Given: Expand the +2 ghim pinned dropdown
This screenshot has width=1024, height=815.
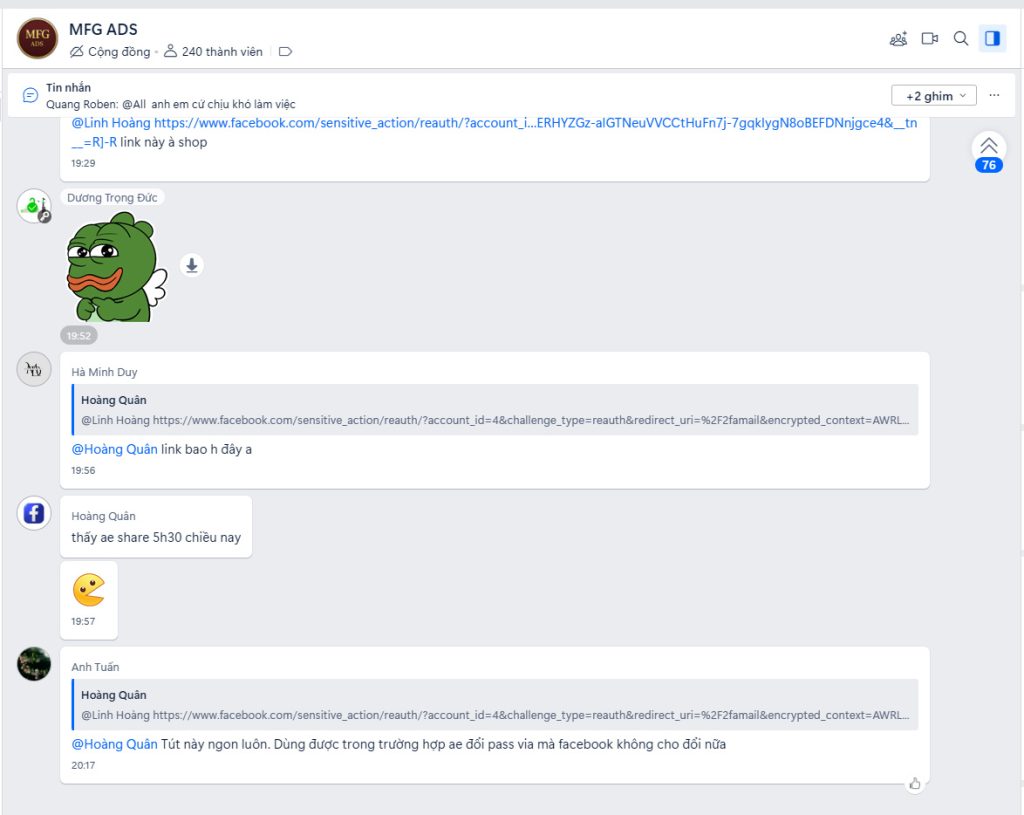Looking at the screenshot, I should click(x=934, y=96).
